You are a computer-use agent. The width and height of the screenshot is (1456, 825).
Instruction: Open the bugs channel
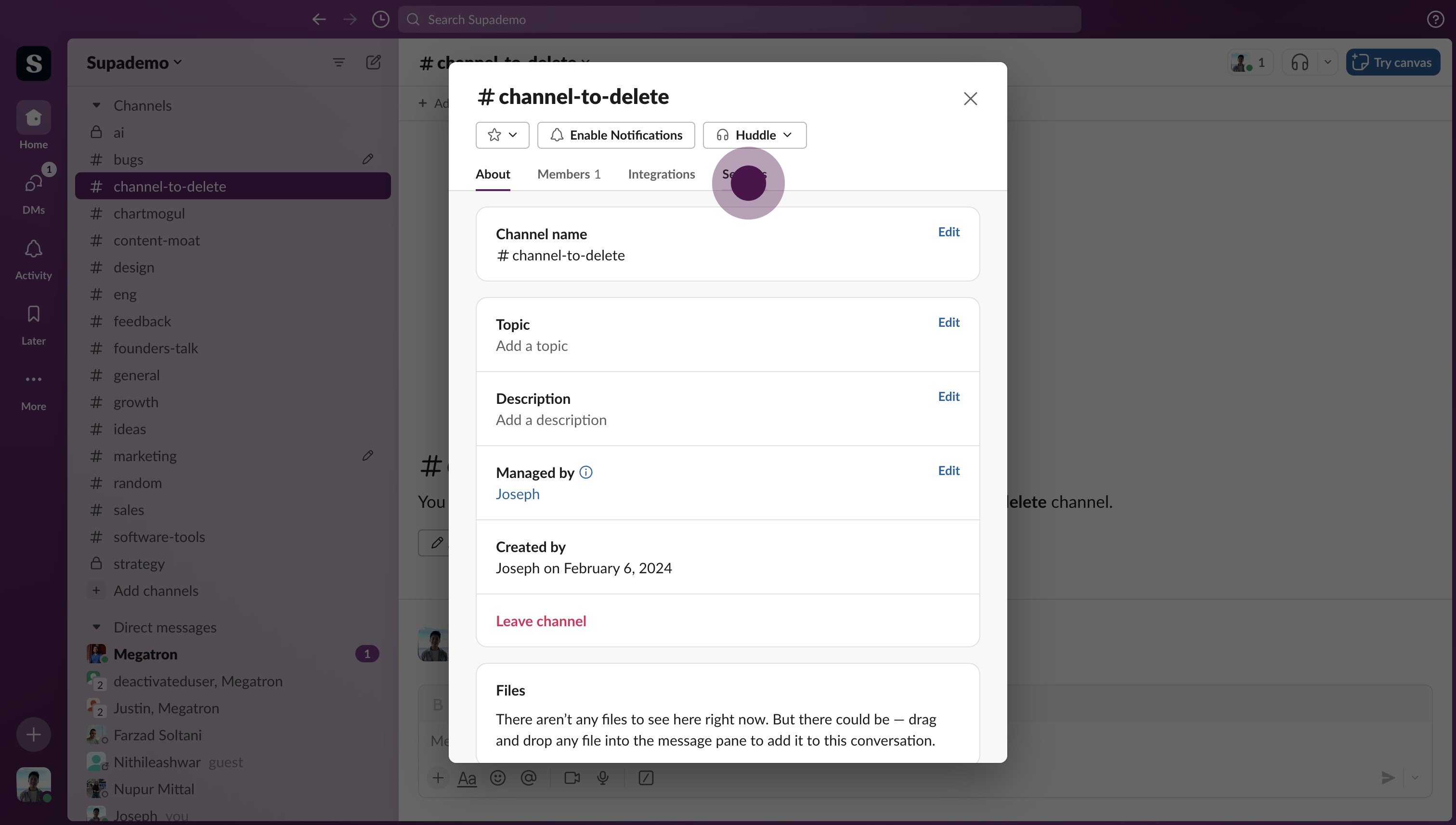coord(233,159)
